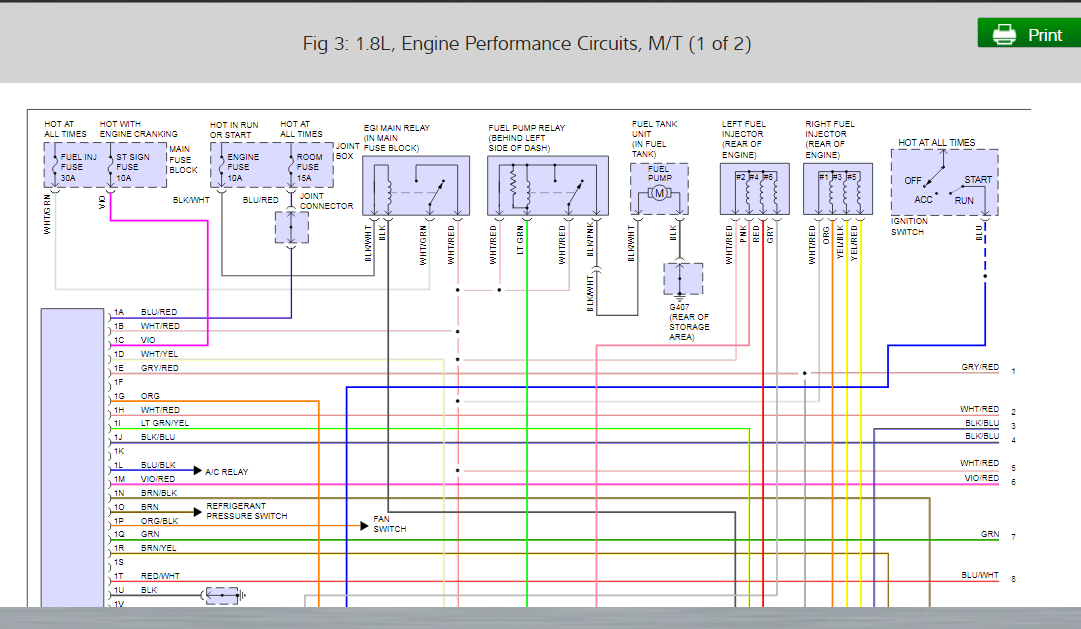Click the Left Fuel Injector block
Image resolution: width=1081 pixels, height=629 pixels.
(x=754, y=188)
